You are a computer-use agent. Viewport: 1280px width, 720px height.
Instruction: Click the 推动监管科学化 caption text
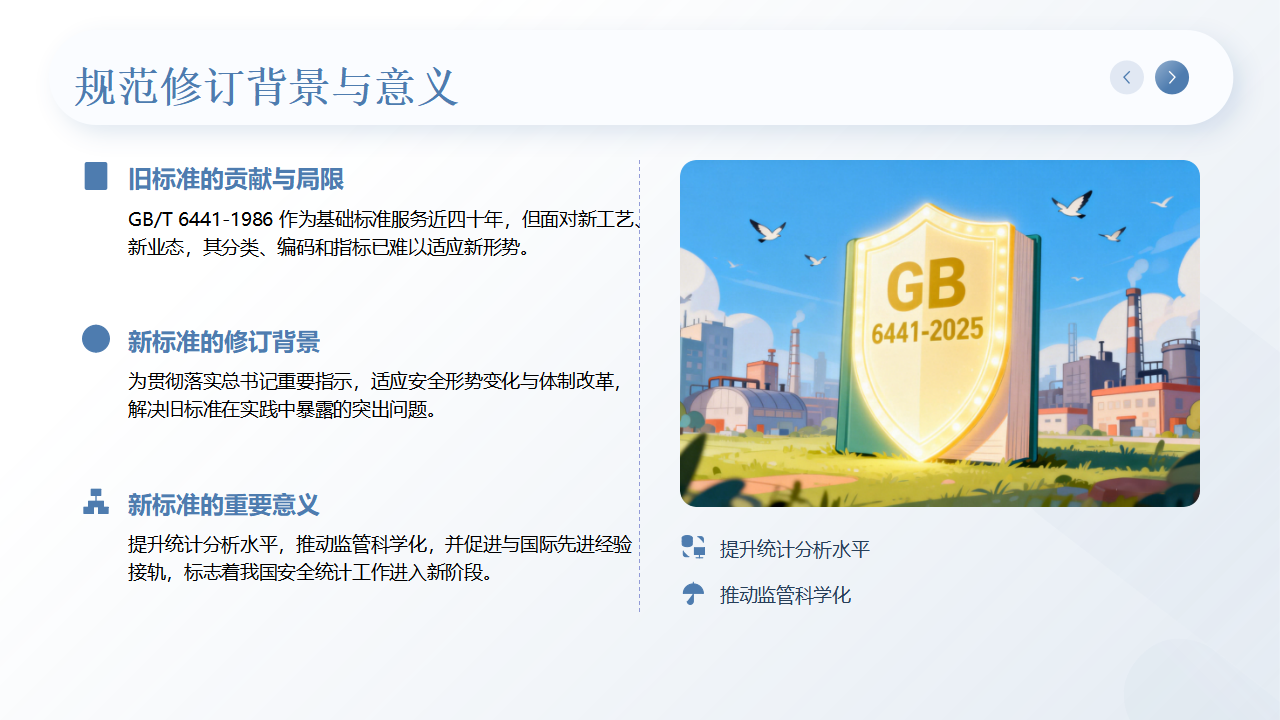coord(786,595)
